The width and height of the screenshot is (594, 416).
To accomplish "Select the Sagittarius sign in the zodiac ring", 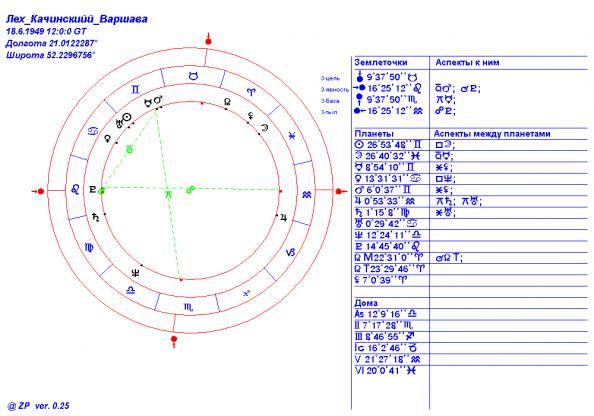I will pyautogui.click(x=247, y=293).
